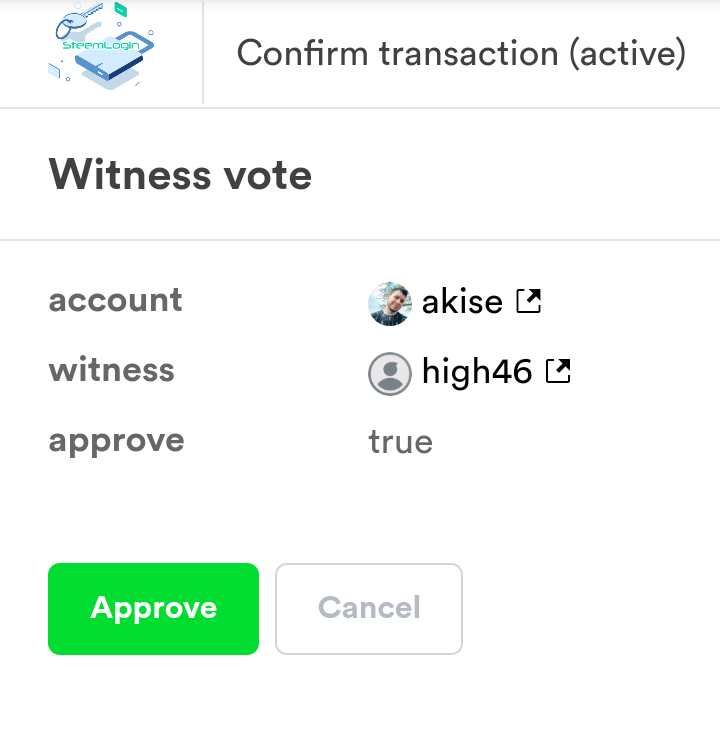
Task: Open akise's profile picture
Action: click(390, 303)
